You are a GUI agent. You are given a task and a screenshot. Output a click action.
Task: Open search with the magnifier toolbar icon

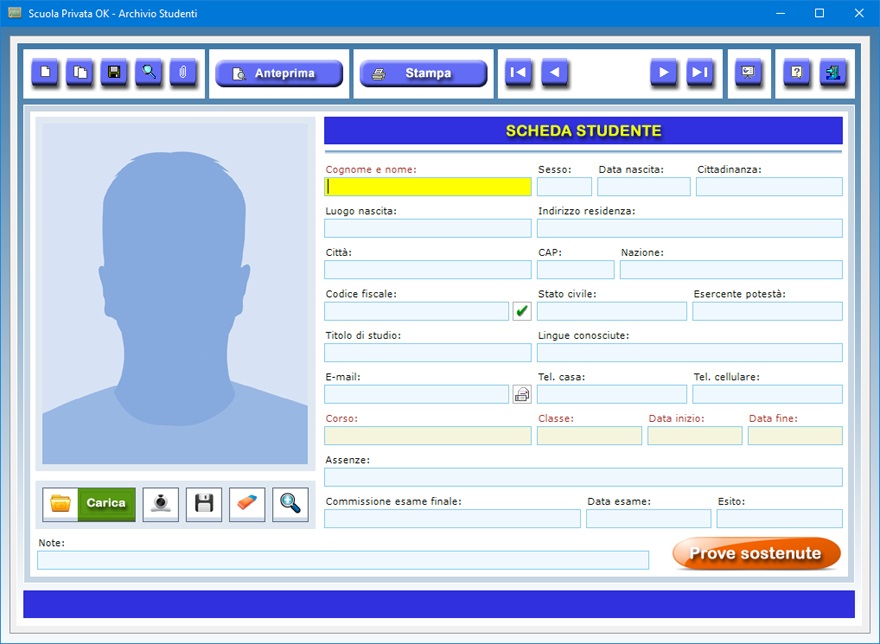click(x=149, y=72)
